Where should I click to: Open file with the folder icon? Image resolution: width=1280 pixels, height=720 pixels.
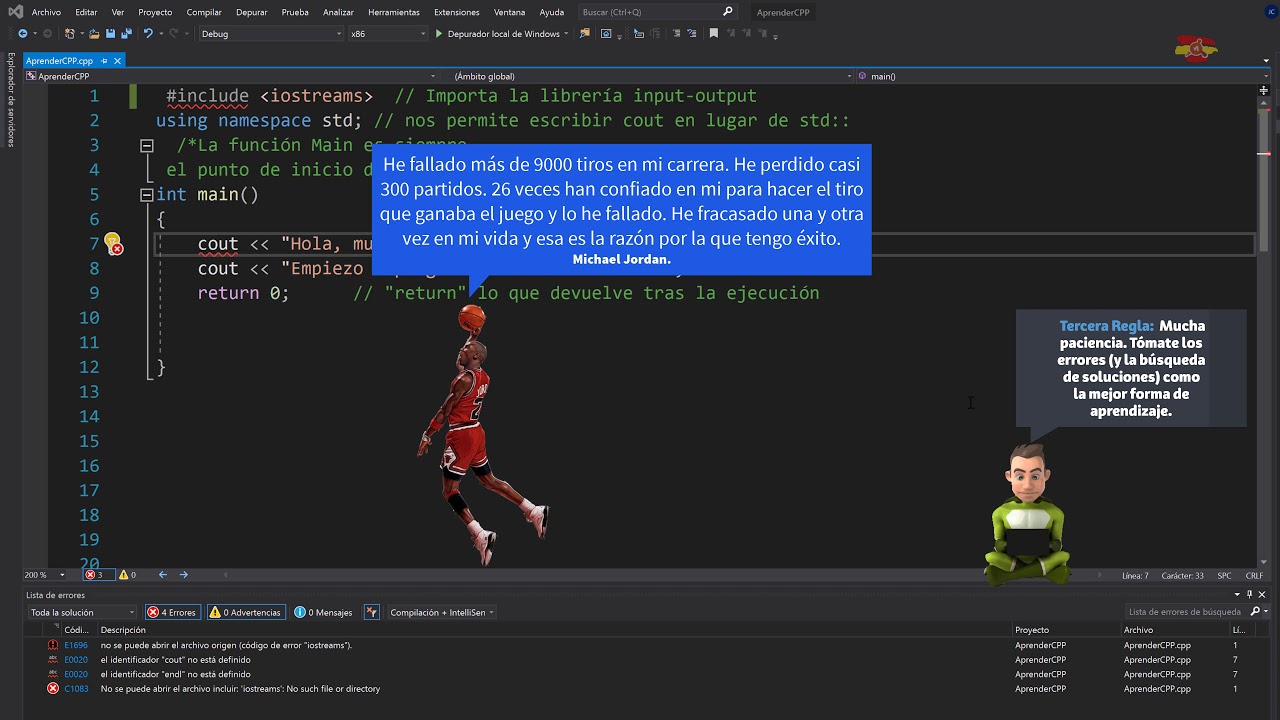coord(94,34)
